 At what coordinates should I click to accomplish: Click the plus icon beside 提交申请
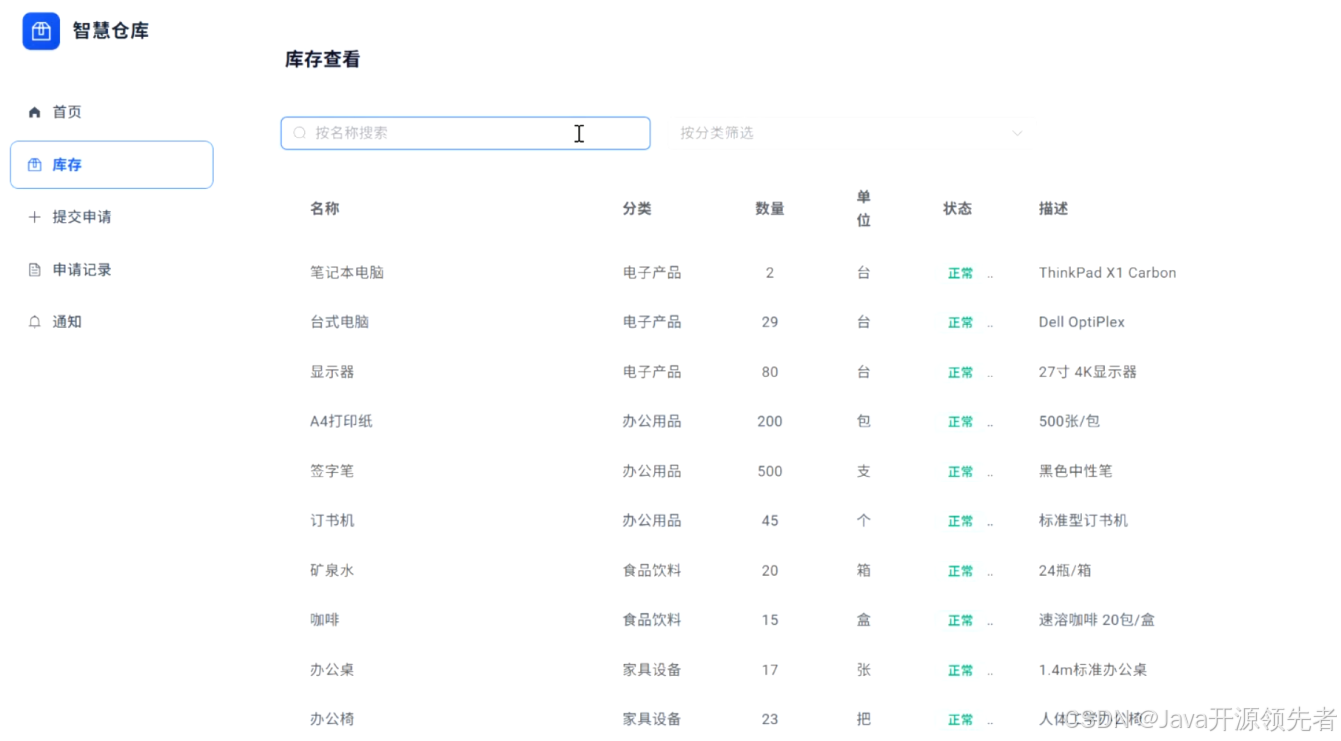click(x=34, y=217)
